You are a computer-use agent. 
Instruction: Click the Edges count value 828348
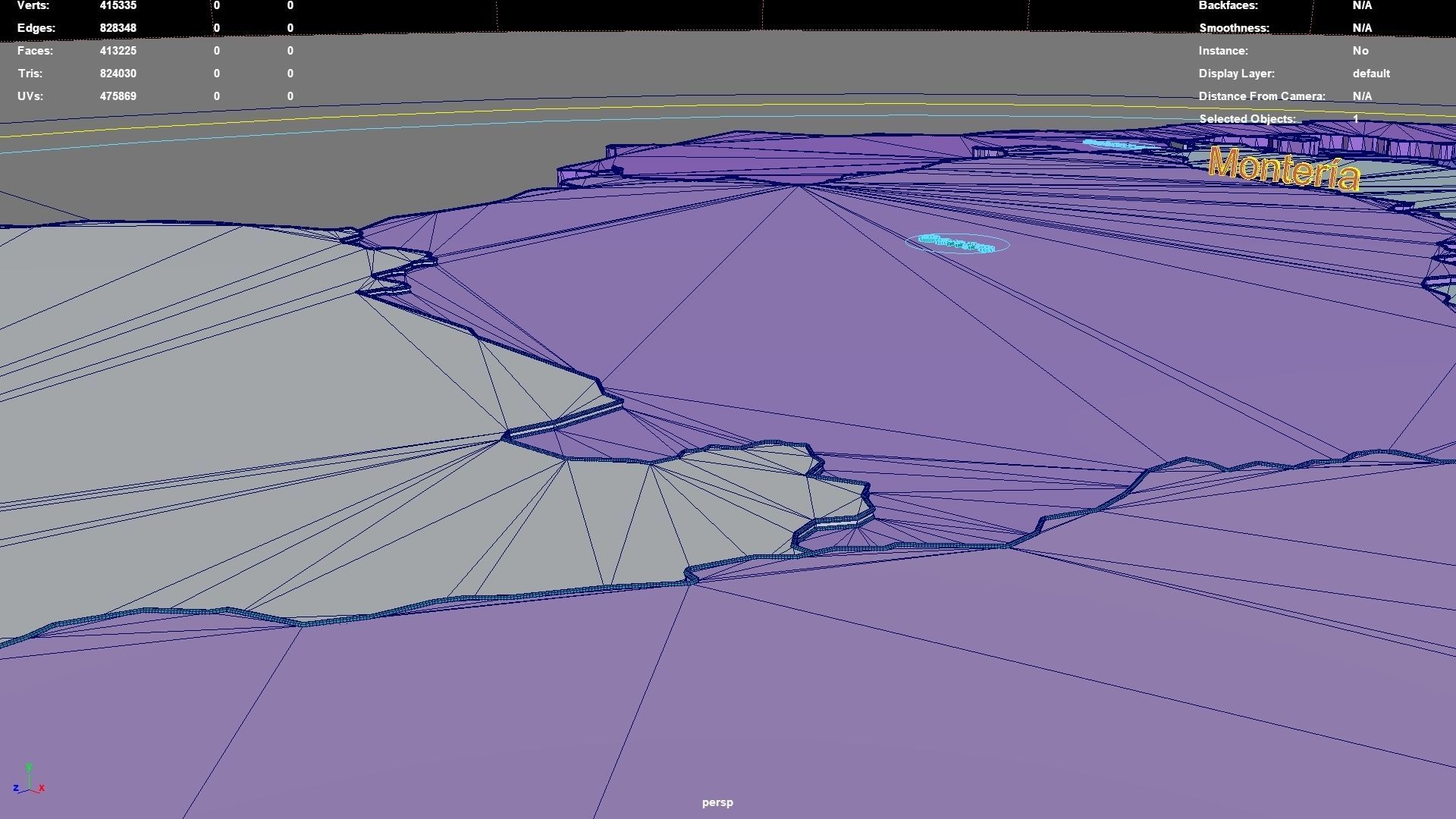[118, 28]
